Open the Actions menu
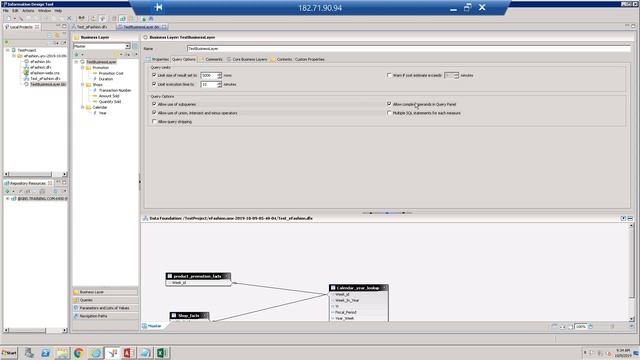The width and height of the screenshot is (640, 360). pos(28,11)
